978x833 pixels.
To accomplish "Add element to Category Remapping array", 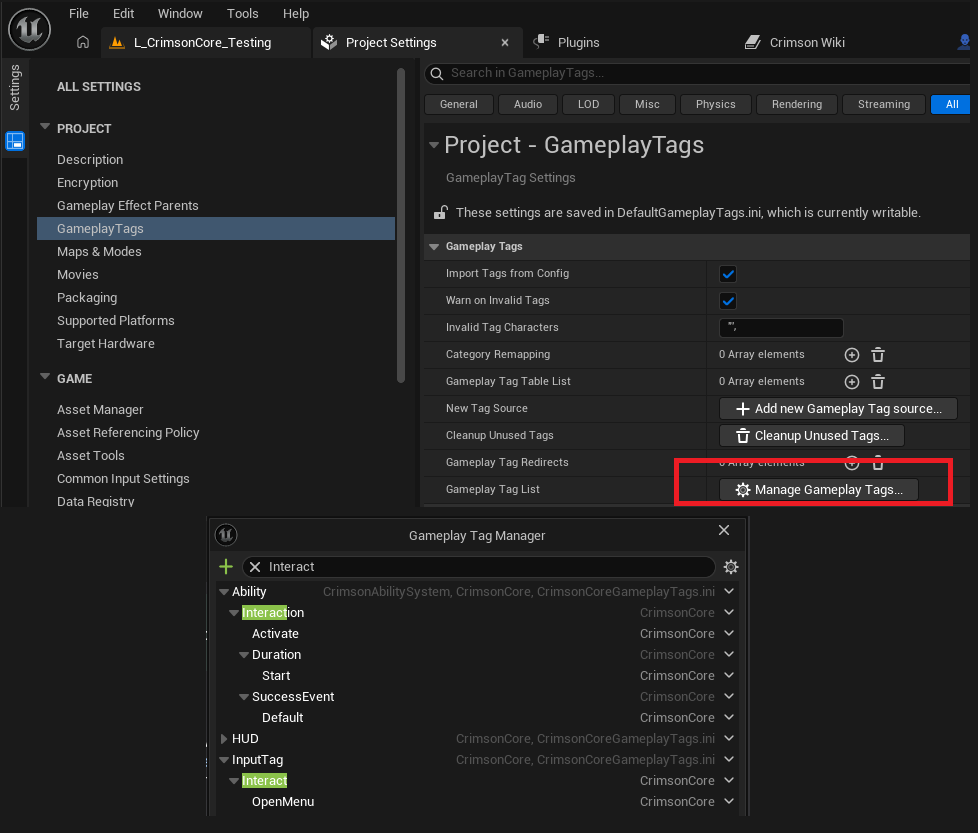I will 851,355.
